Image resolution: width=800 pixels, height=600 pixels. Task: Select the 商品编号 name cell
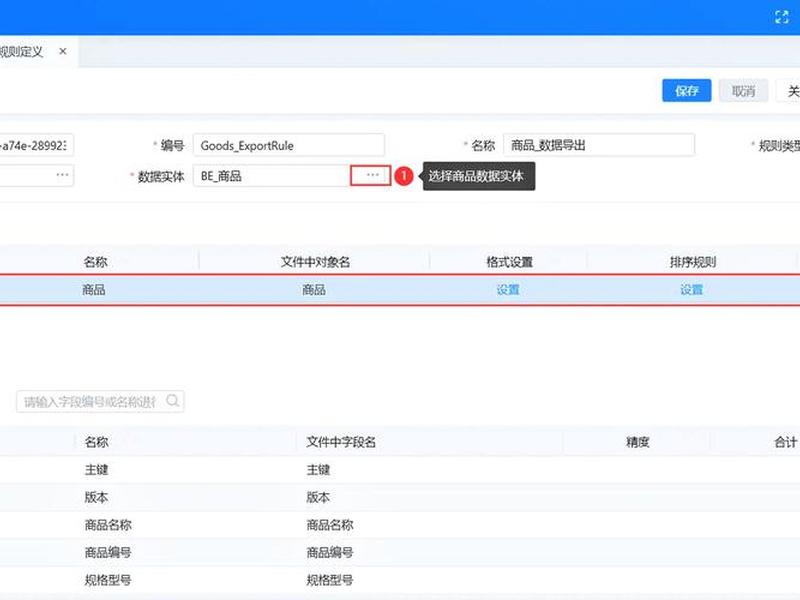pos(108,552)
